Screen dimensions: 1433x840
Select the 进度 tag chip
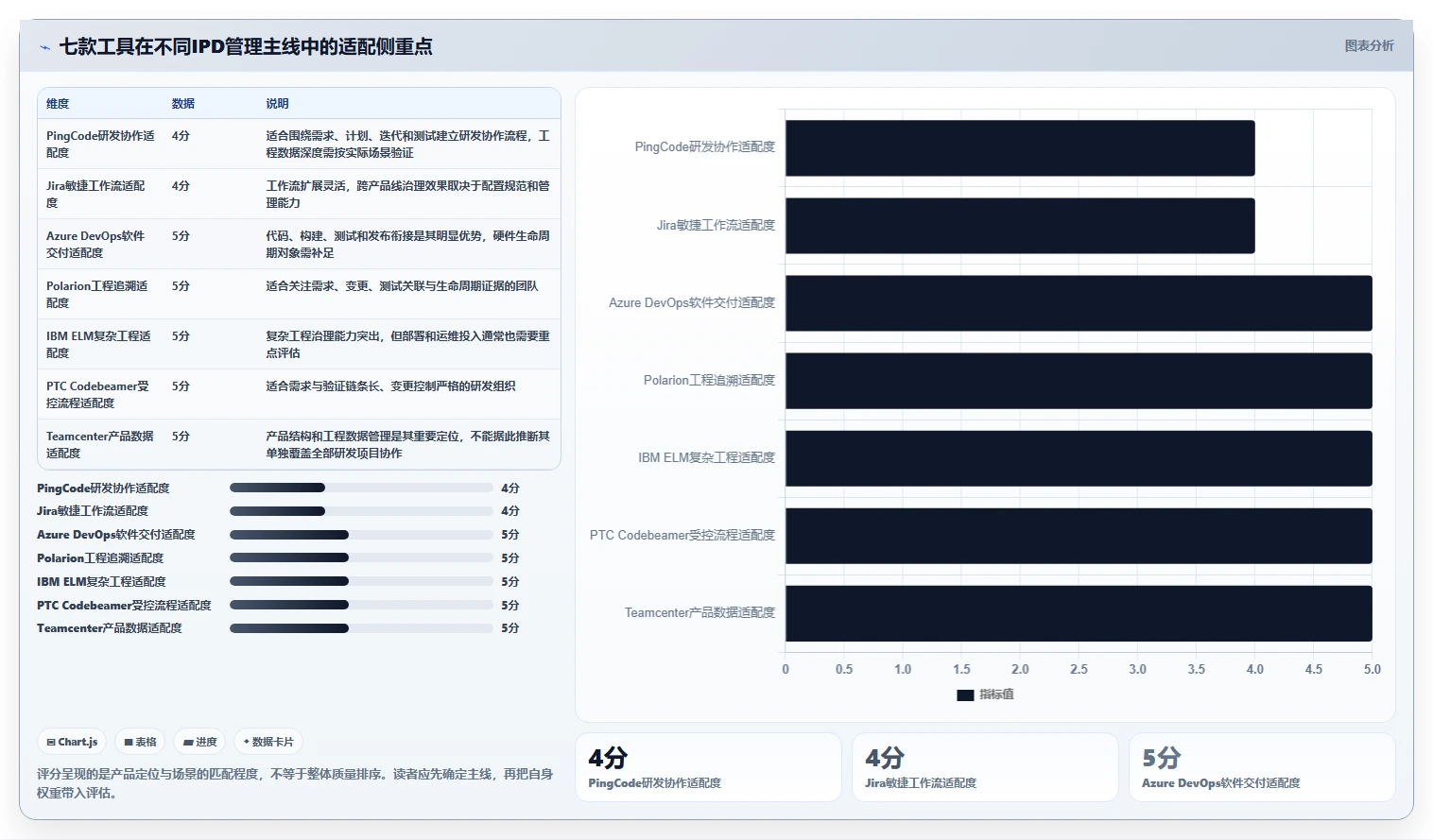(x=199, y=742)
